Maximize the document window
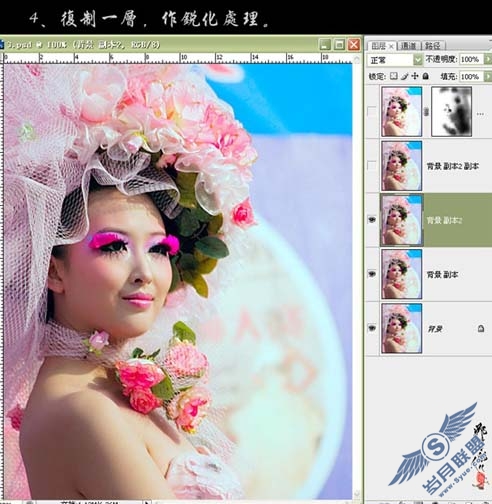This screenshot has width=492, height=504. pyautogui.click(x=339, y=44)
